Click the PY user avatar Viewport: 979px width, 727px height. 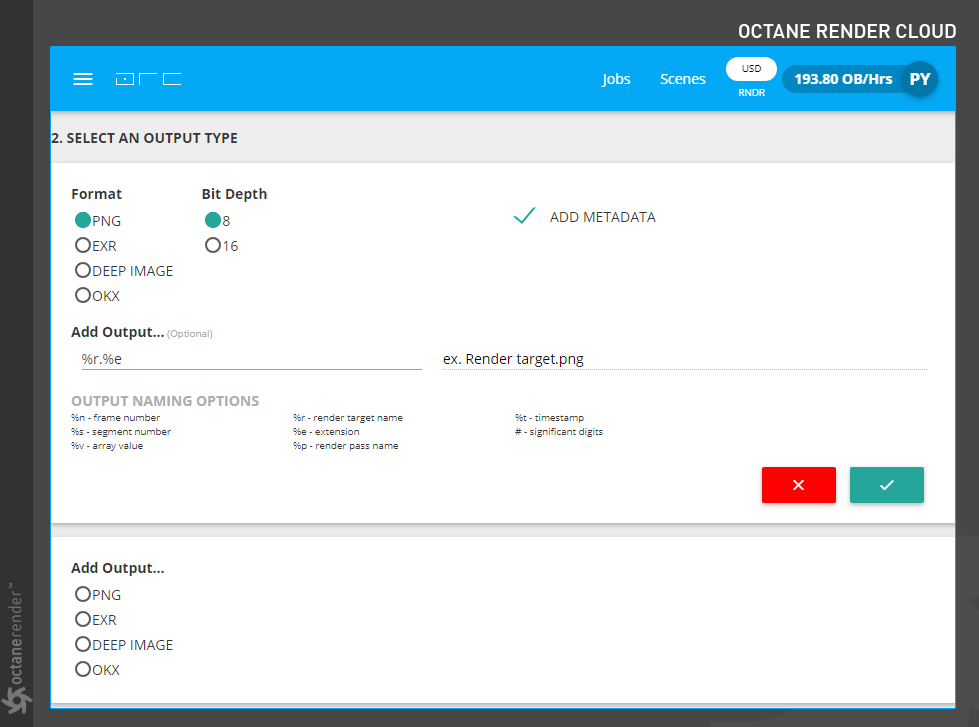click(x=920, y=79)
